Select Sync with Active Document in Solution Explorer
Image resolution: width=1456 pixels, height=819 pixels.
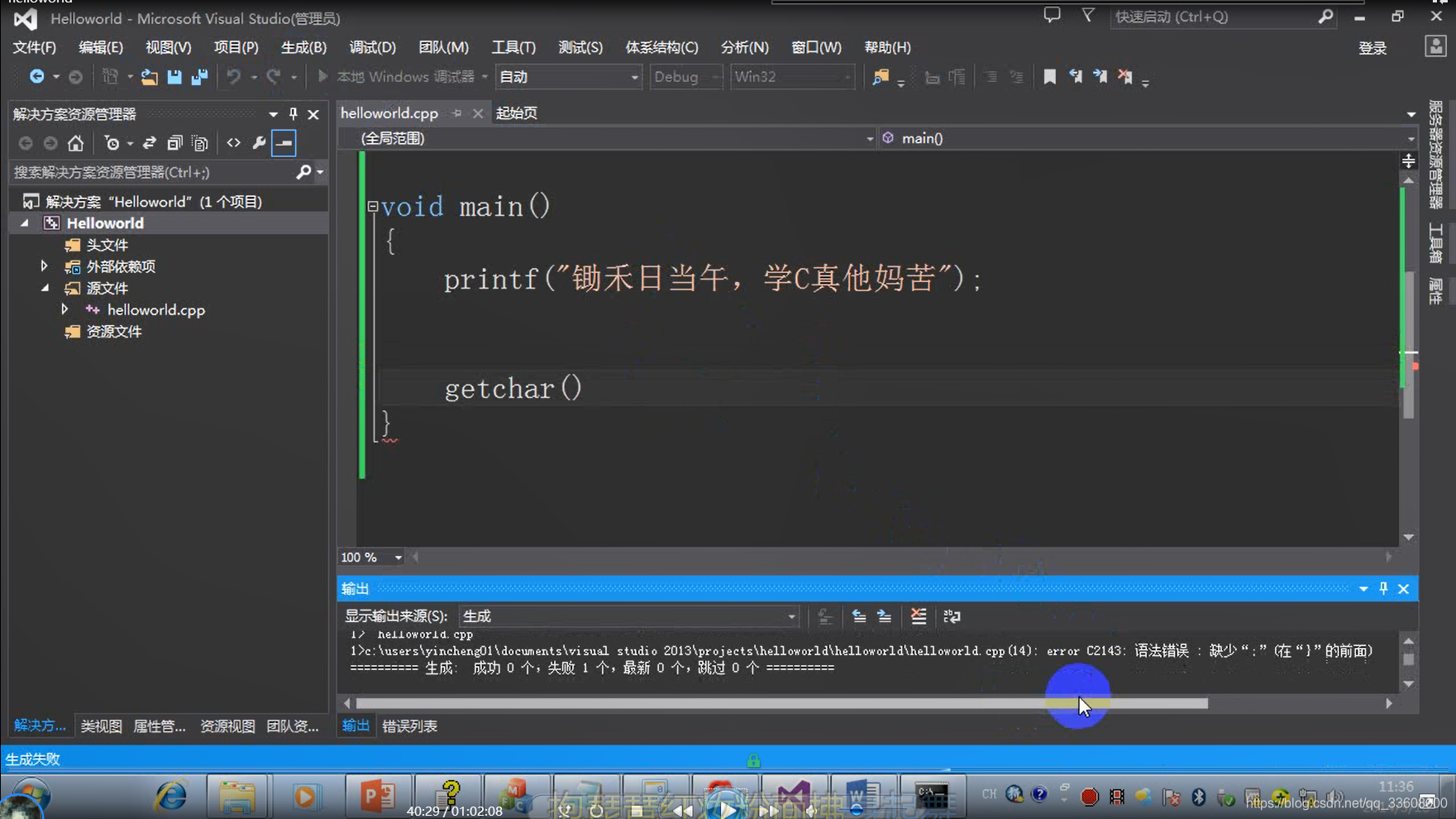pyautogui.click(x=150, y=142)
